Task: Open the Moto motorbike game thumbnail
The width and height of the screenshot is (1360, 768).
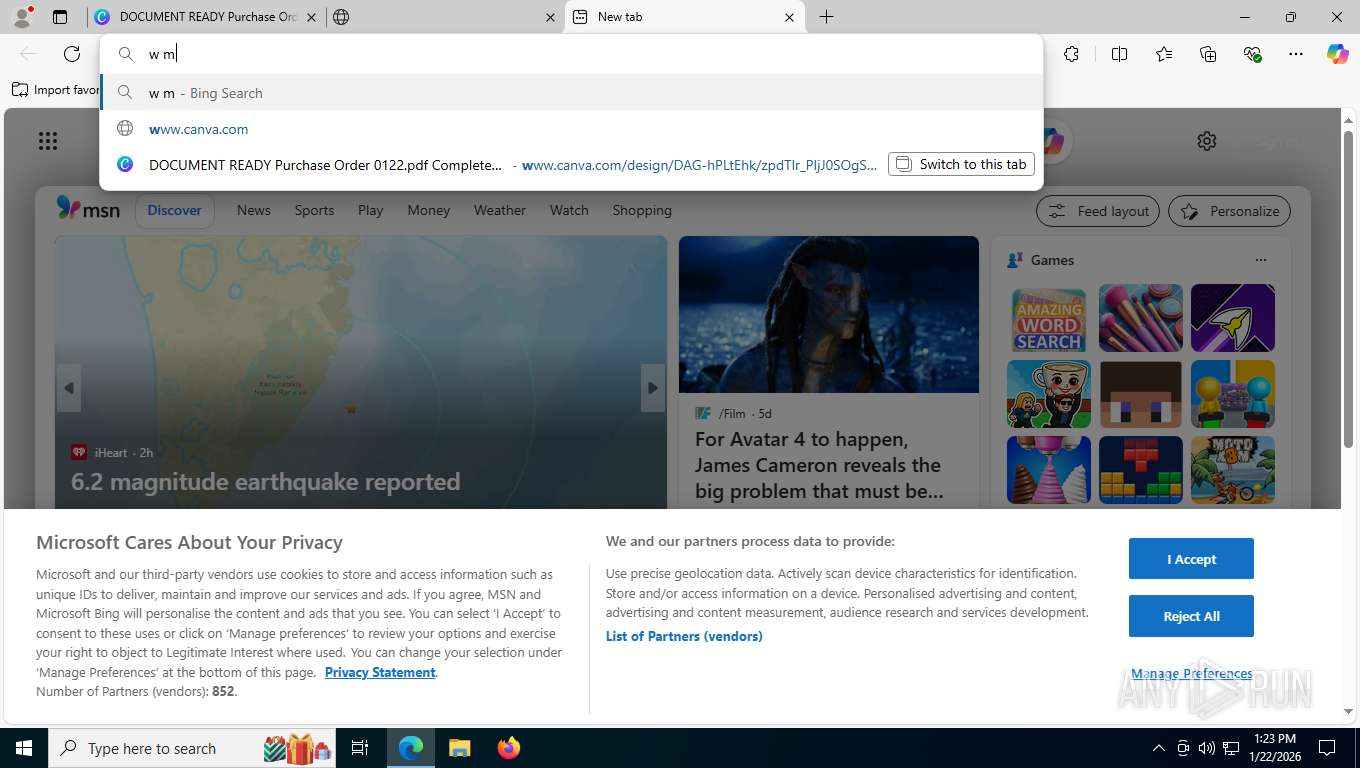Action: tap(1233, 470)
